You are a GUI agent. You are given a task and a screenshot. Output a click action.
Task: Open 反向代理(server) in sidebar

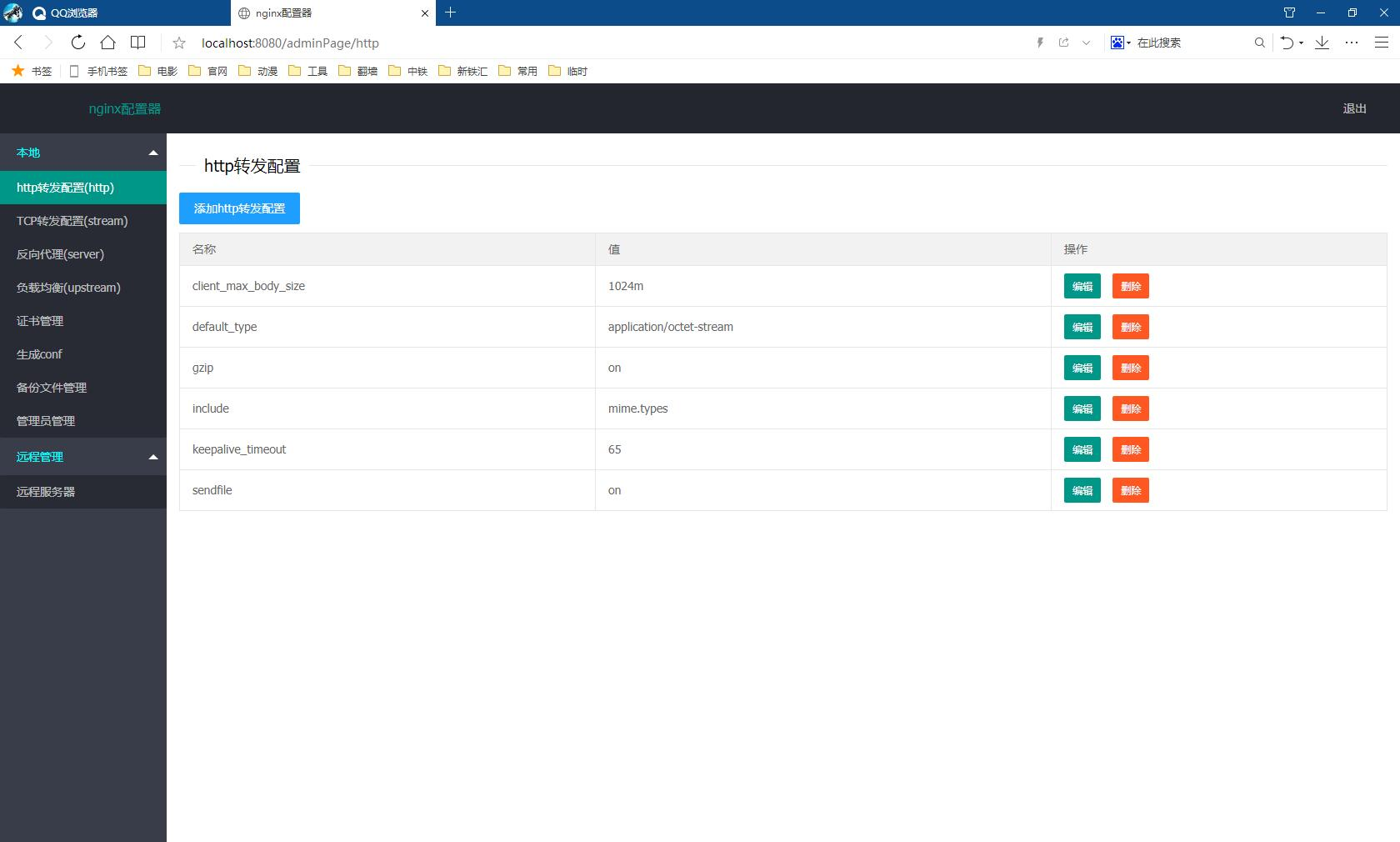point(83,254)
